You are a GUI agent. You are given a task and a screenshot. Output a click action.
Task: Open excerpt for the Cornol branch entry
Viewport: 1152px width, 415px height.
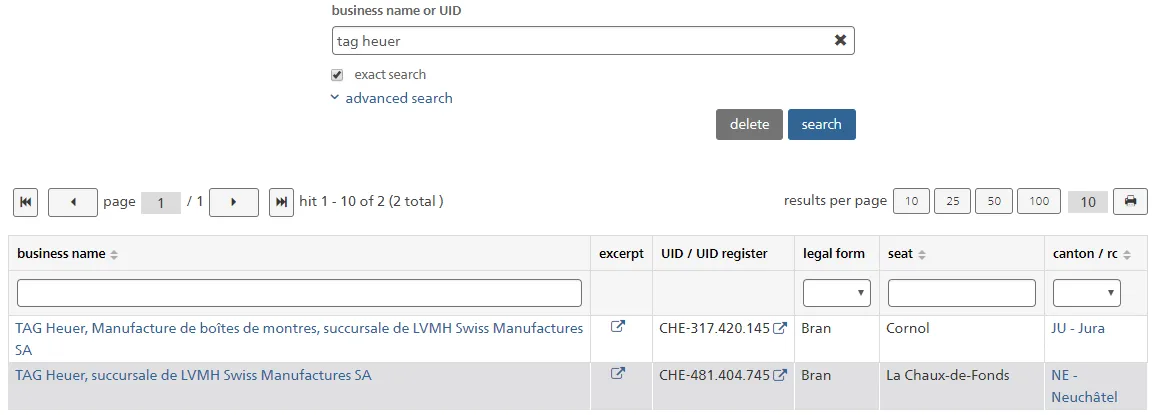pyautogui.click(x=618, y=328)
